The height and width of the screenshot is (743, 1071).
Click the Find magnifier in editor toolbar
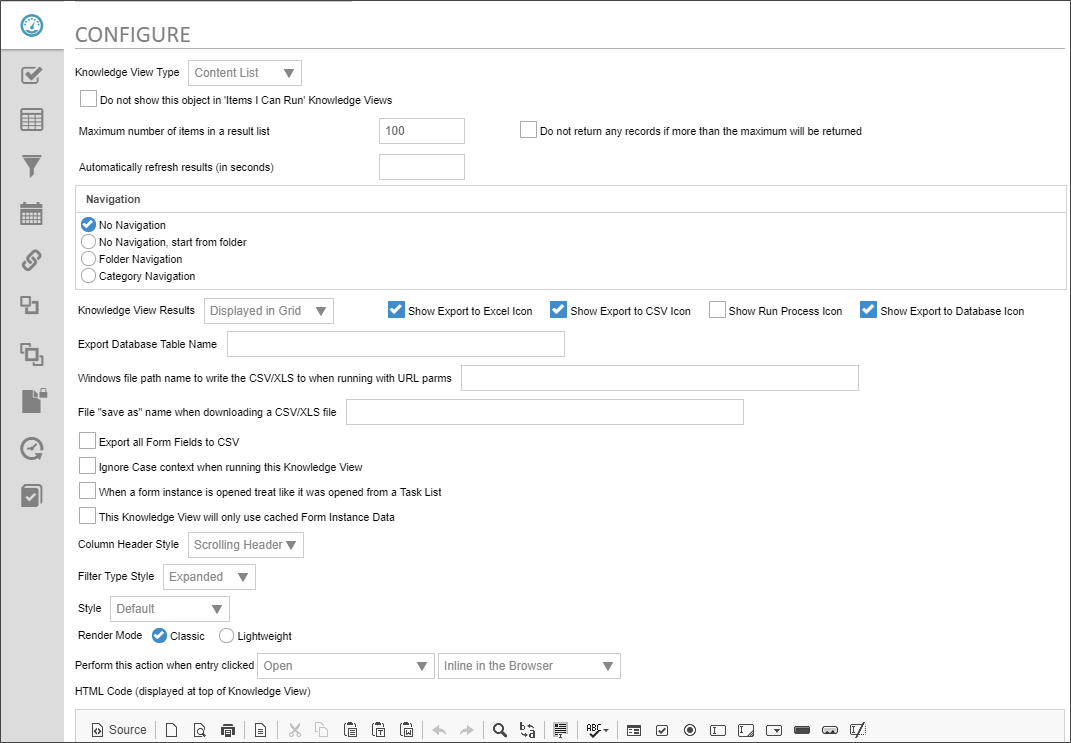499,730
